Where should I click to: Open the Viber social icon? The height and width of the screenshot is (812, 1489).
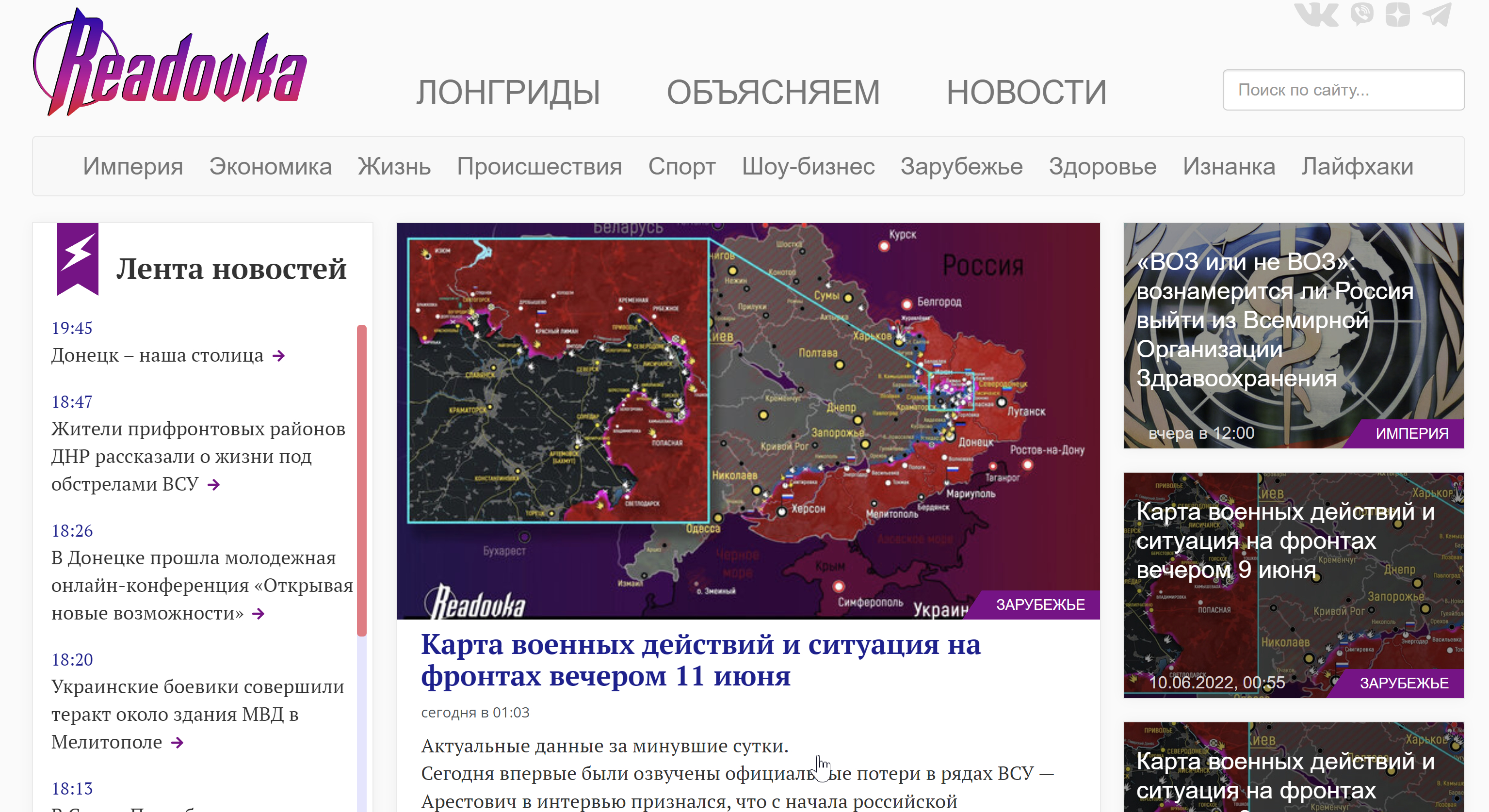click(x=1362, y=15)
